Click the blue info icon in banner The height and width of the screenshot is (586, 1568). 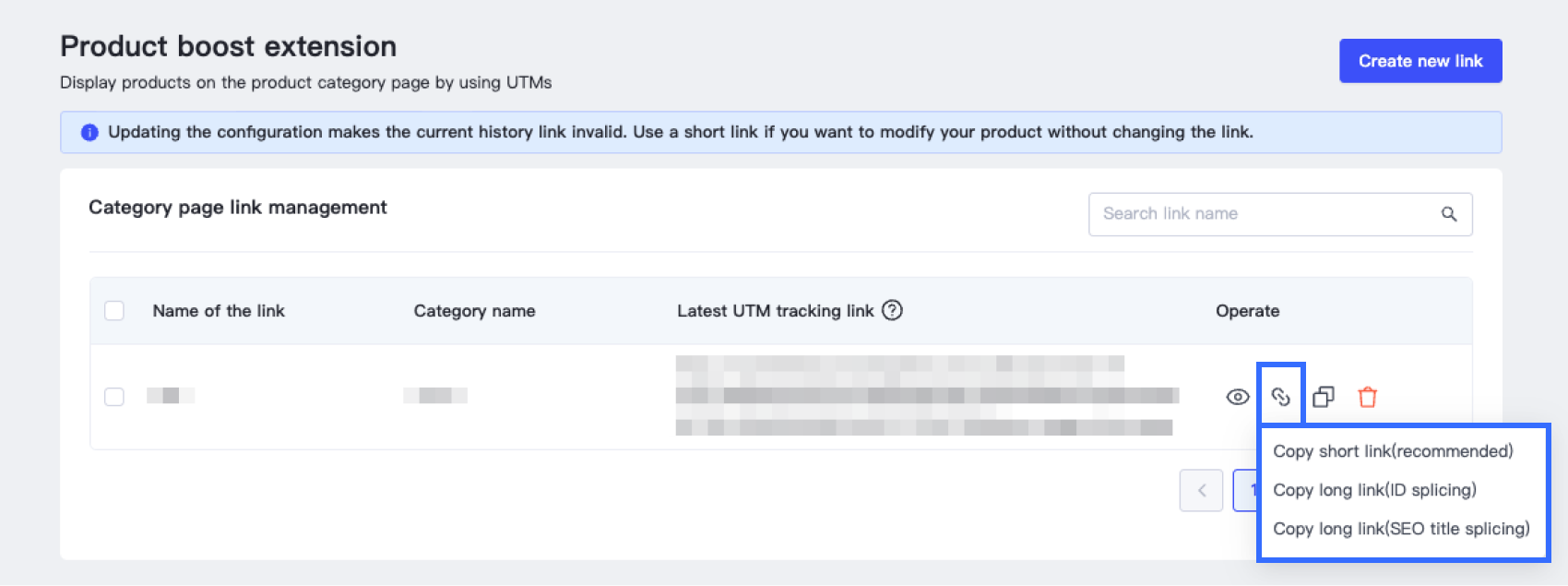coord(89,132)
